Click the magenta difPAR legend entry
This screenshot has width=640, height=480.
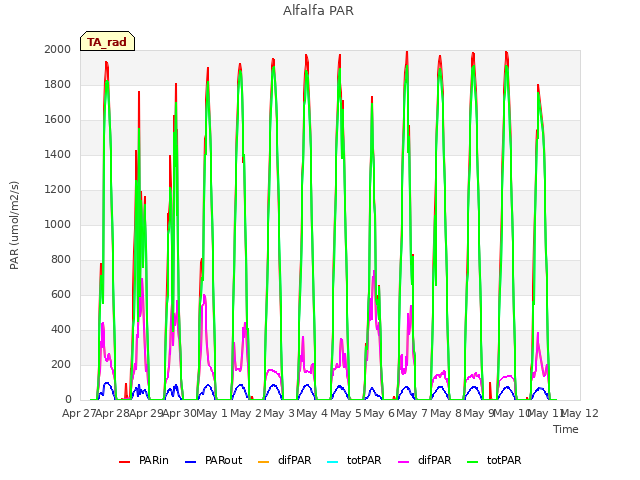tap(424, 460)
